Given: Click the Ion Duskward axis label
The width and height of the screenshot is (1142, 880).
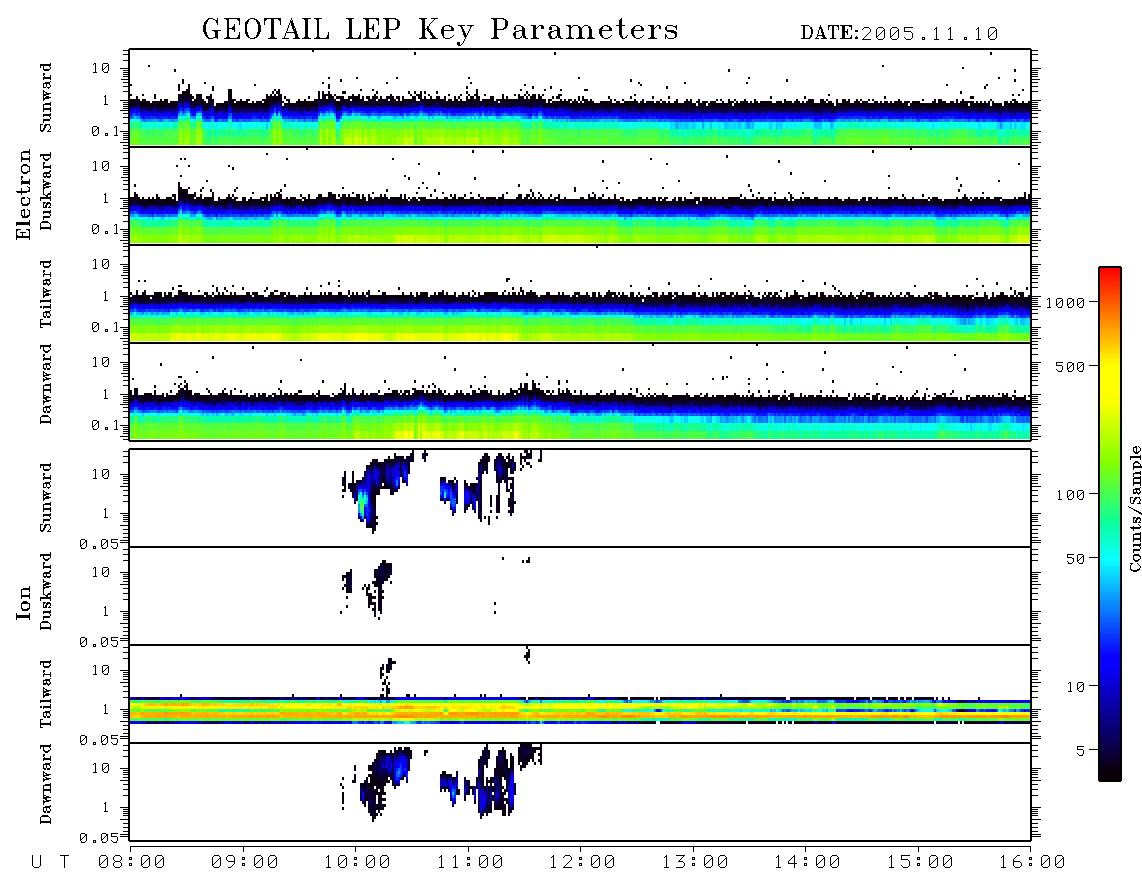Looking at the screenshot, I should click(46, 592).
